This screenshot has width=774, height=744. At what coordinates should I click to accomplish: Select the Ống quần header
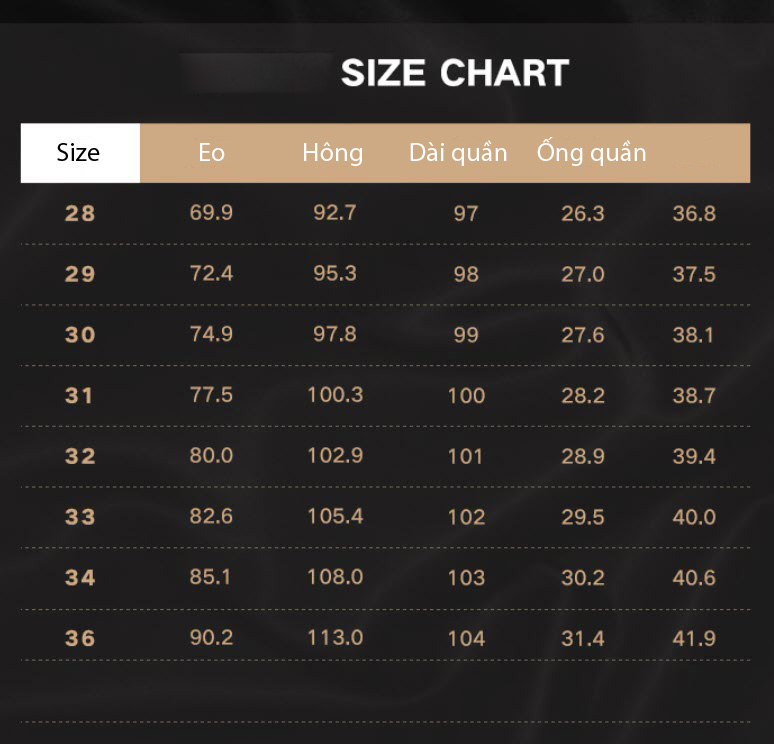[591, 152]
